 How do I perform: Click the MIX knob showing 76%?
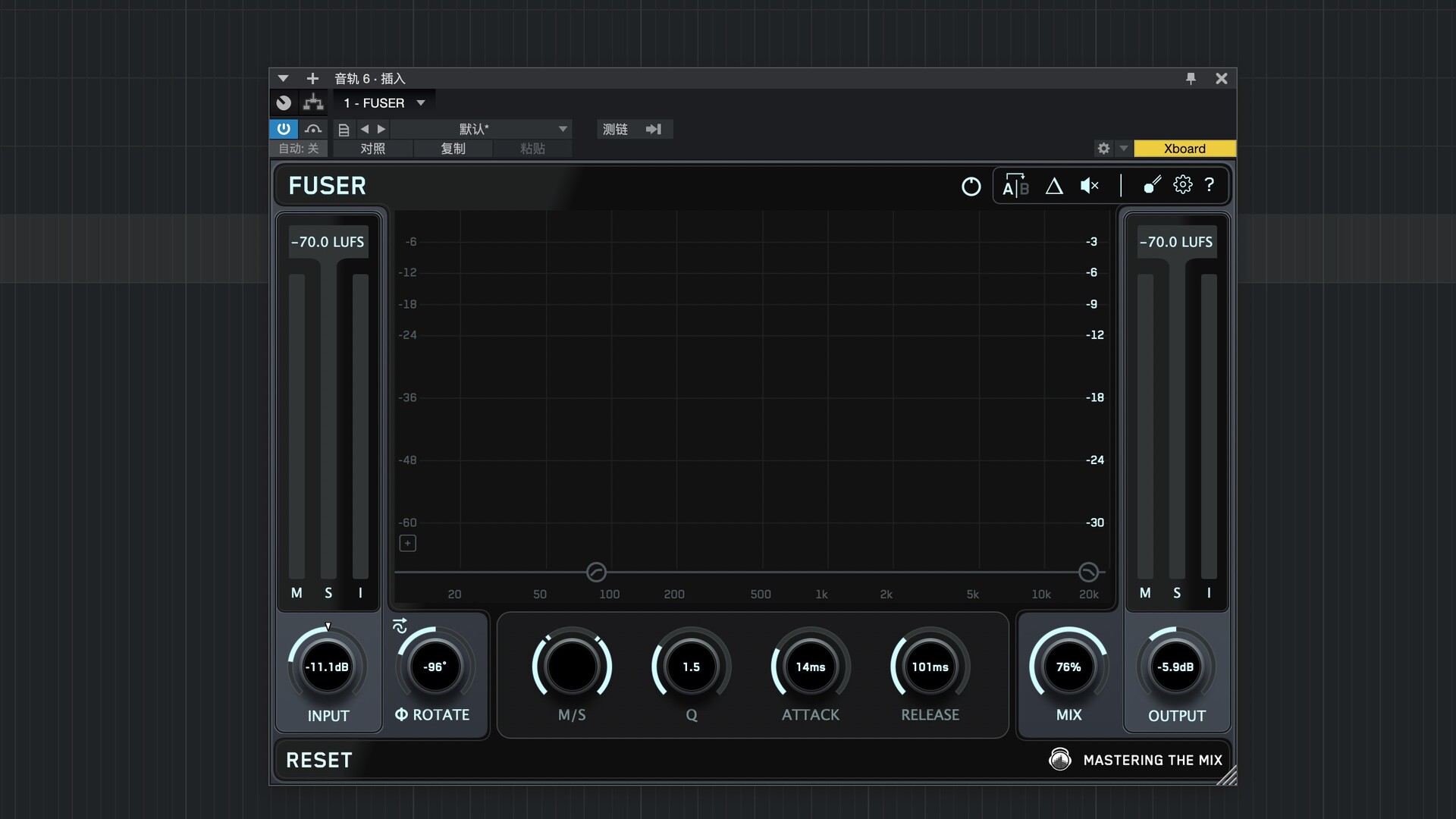(x=1068, y=667)
